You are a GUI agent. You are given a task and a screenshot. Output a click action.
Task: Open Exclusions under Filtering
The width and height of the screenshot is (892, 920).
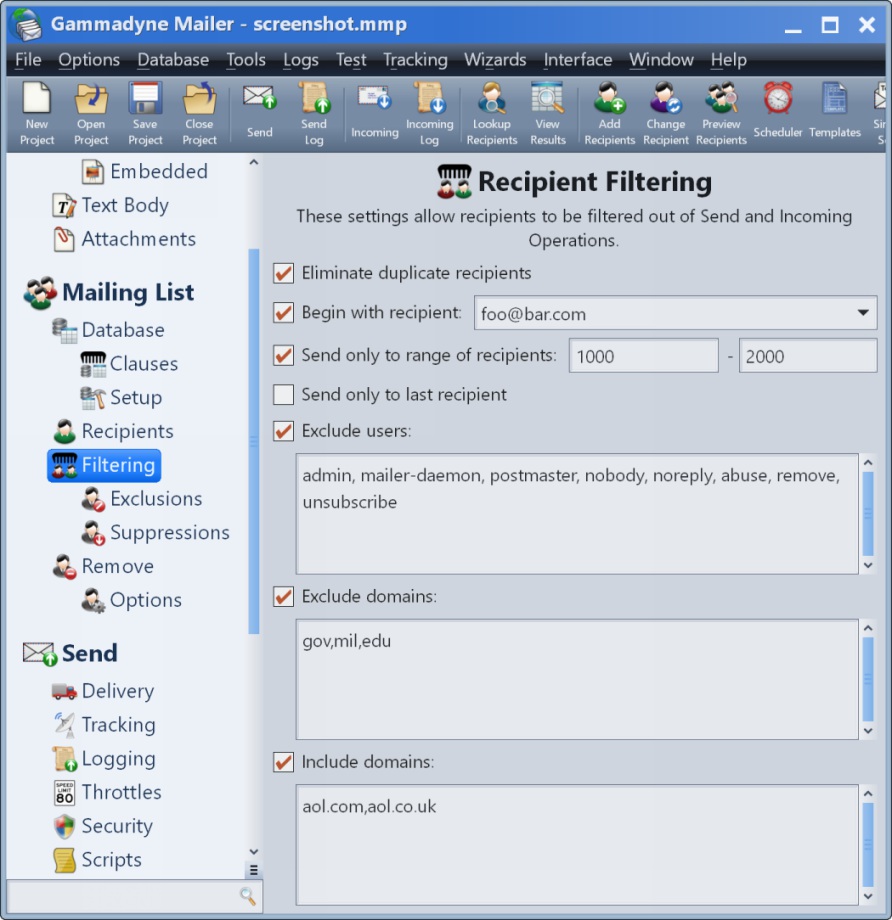[141, 499]
